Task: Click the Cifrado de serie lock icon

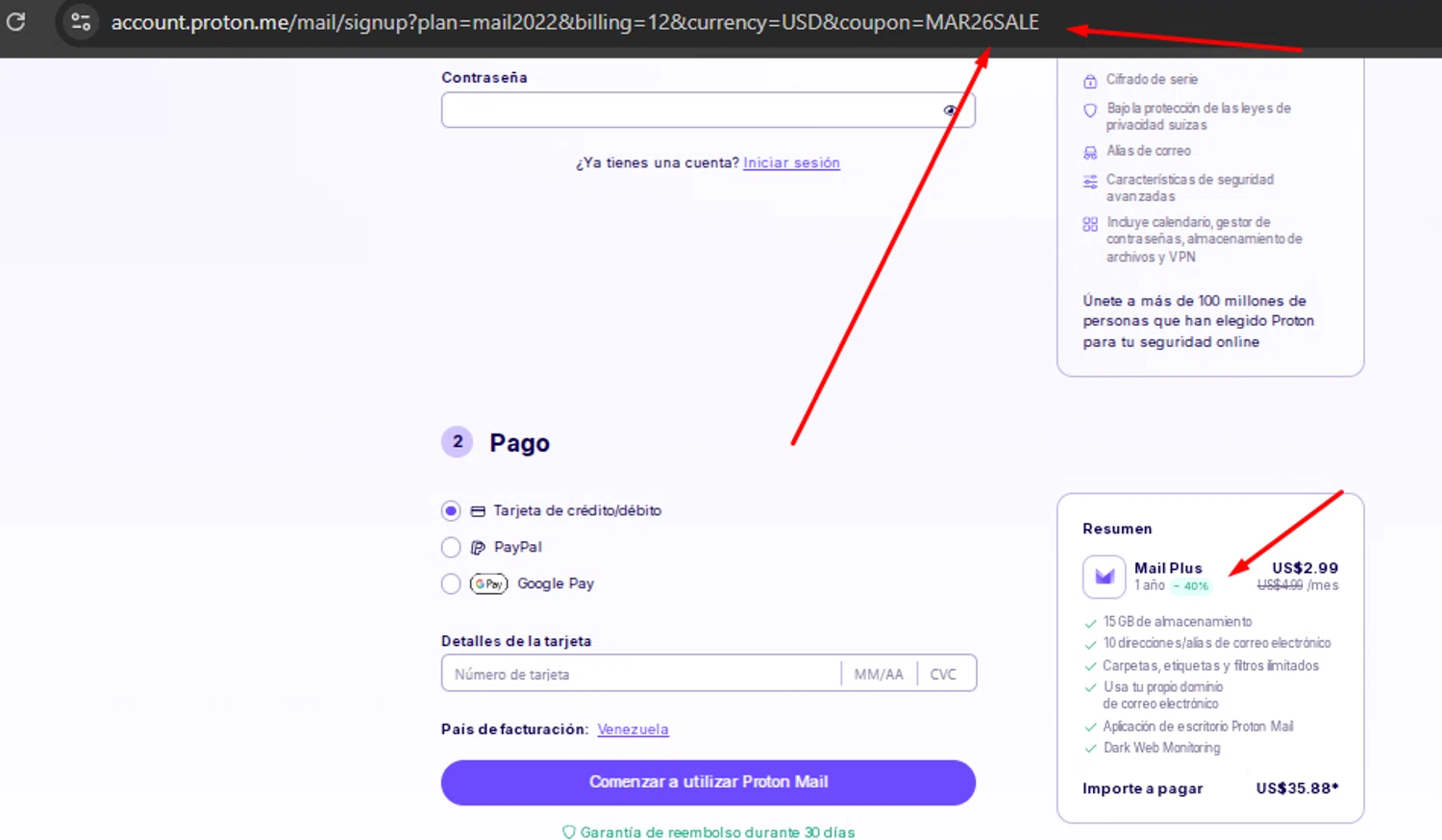Action: point(1090,81)
